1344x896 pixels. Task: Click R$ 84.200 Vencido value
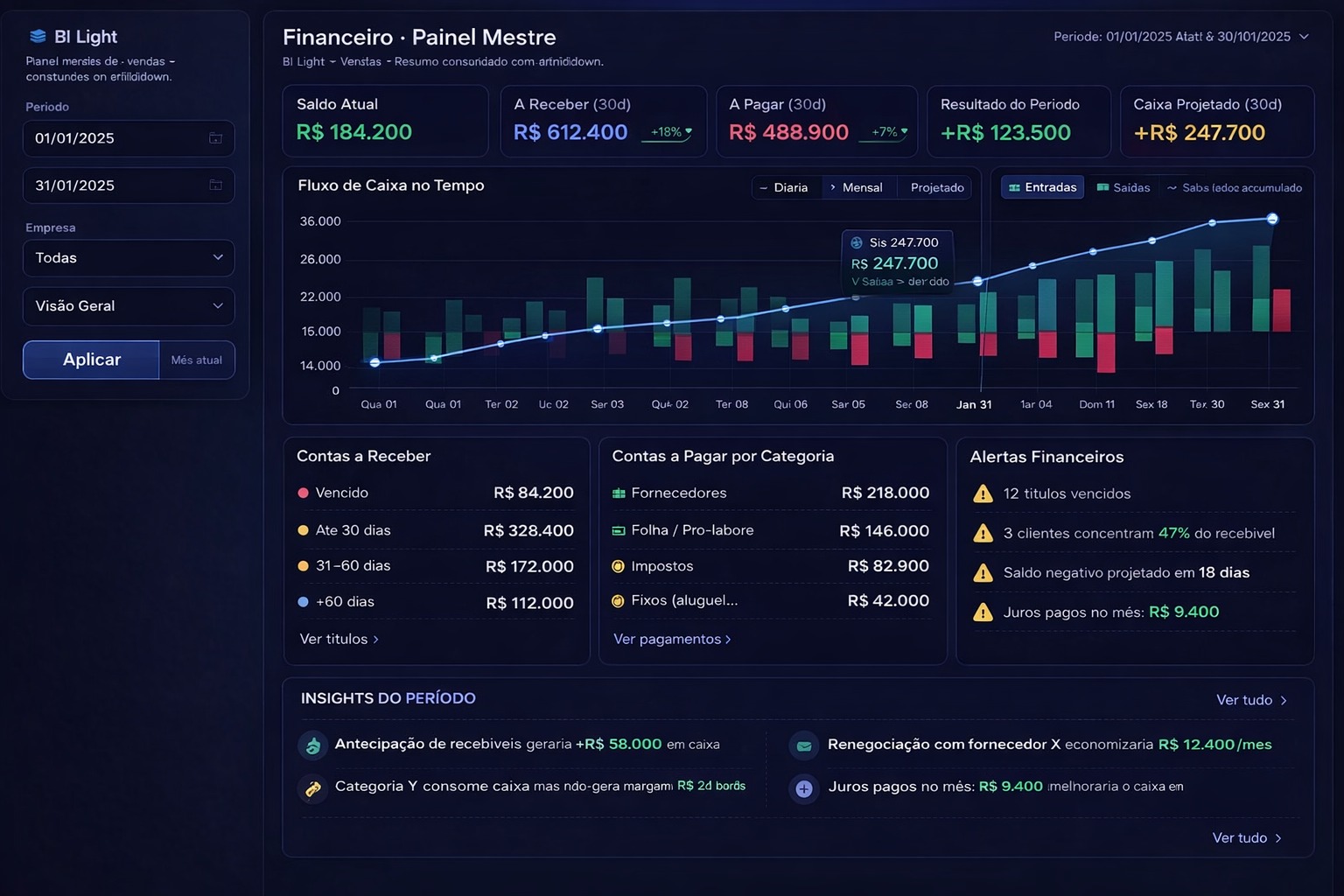coord(534,493)
